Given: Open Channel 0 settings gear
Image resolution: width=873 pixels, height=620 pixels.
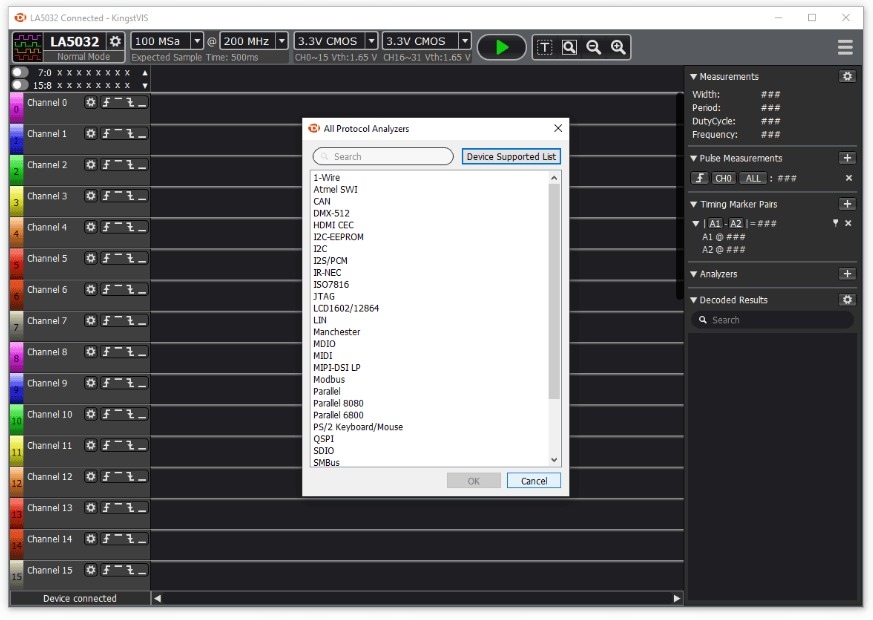Looking at the screenshot, I should (90, 102).
